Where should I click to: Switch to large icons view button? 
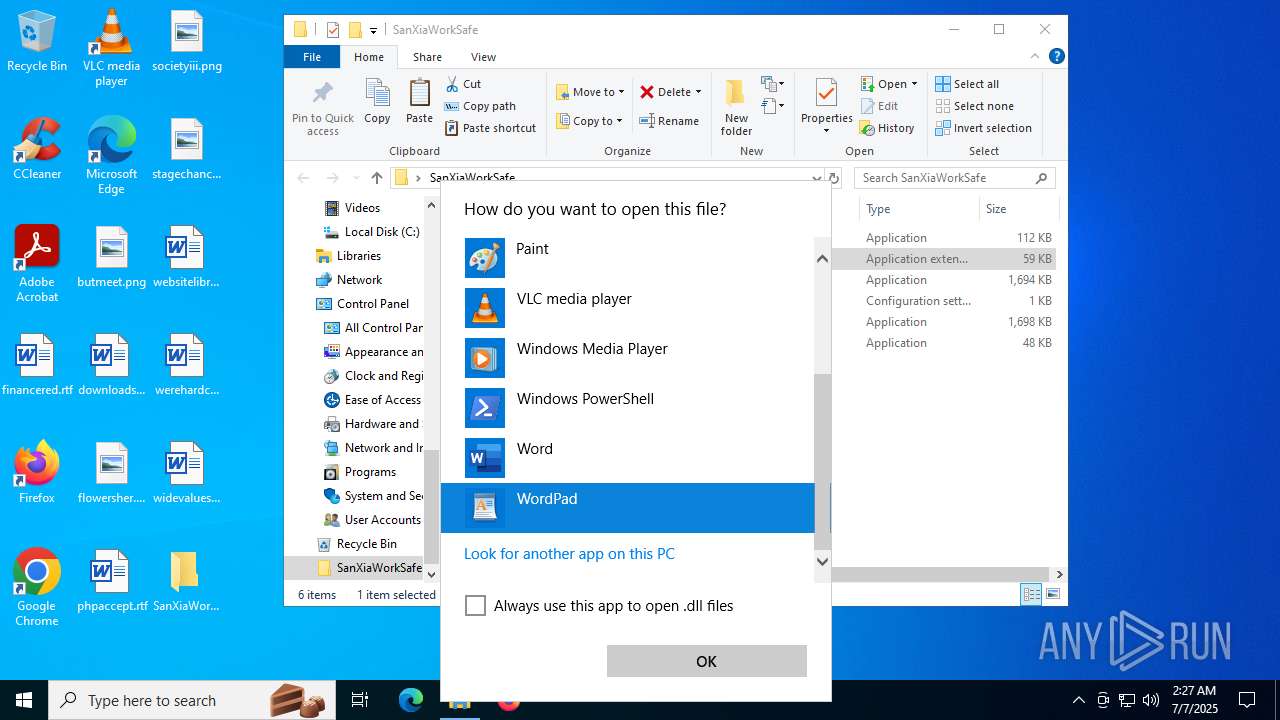coord(1053,595)
